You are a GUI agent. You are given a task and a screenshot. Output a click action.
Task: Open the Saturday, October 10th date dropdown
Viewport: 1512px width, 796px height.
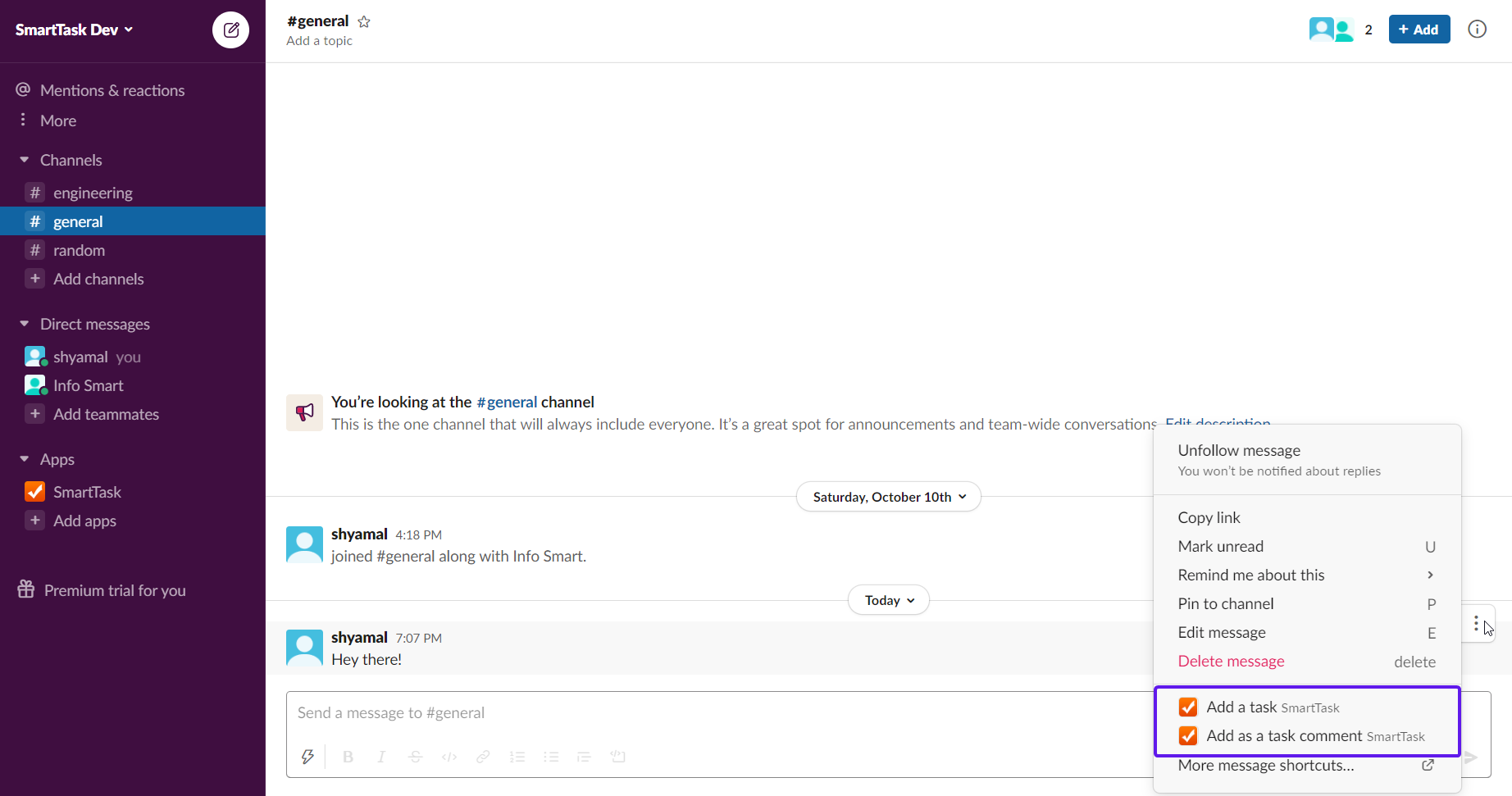point(889,497)
